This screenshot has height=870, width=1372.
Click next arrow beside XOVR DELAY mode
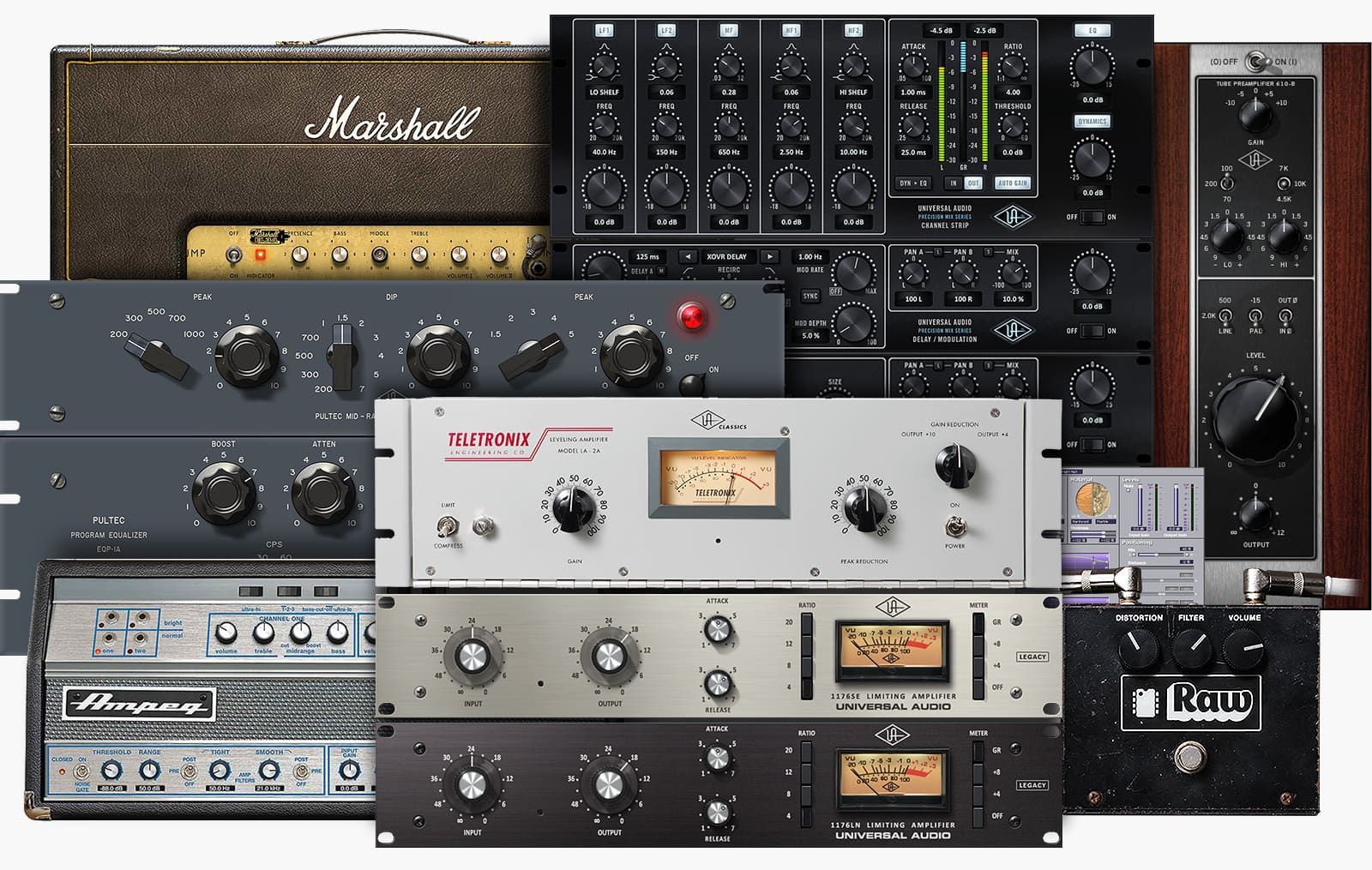pos(769,256)
